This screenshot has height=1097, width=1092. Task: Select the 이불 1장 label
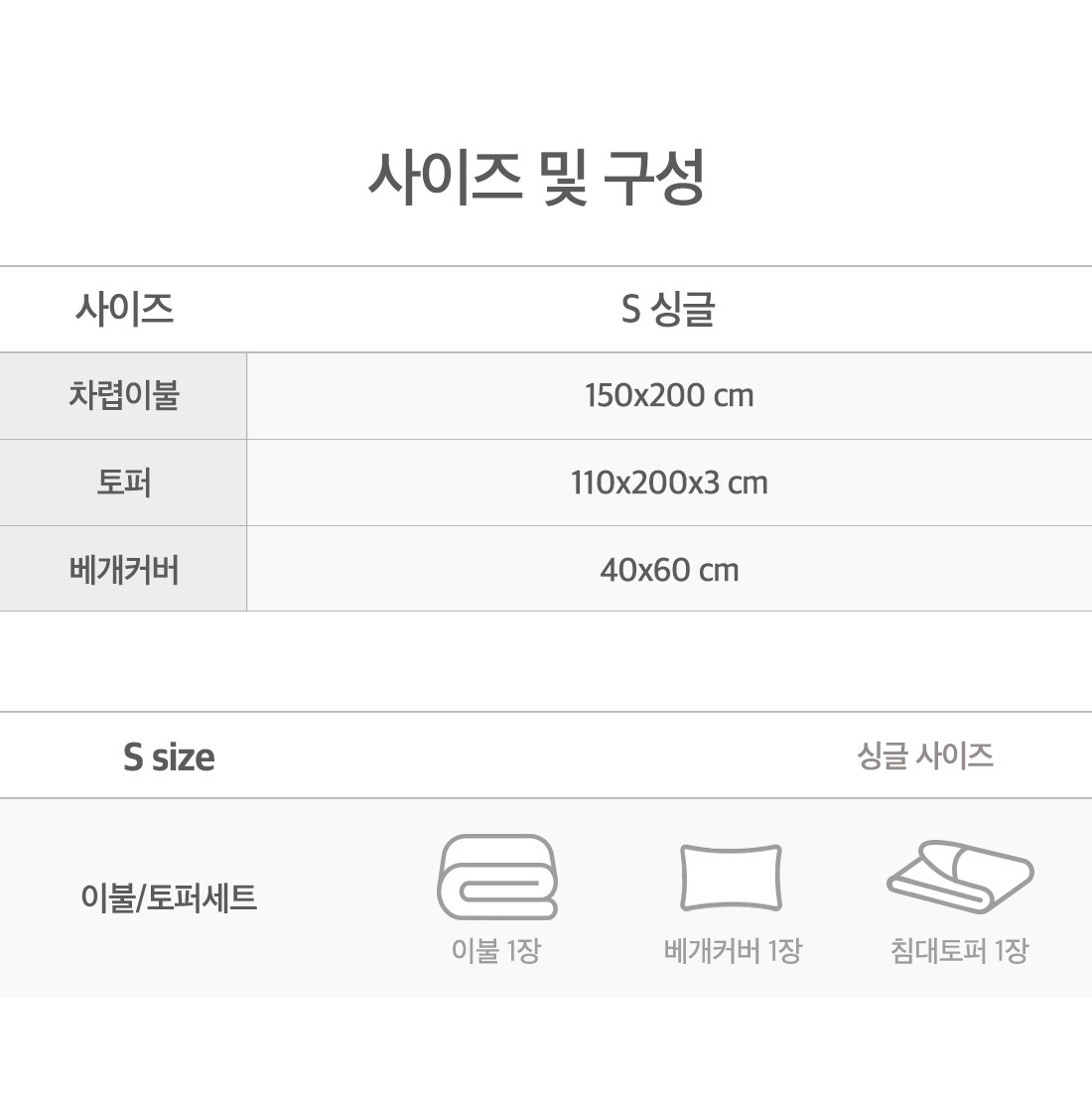tap(495, 951)
